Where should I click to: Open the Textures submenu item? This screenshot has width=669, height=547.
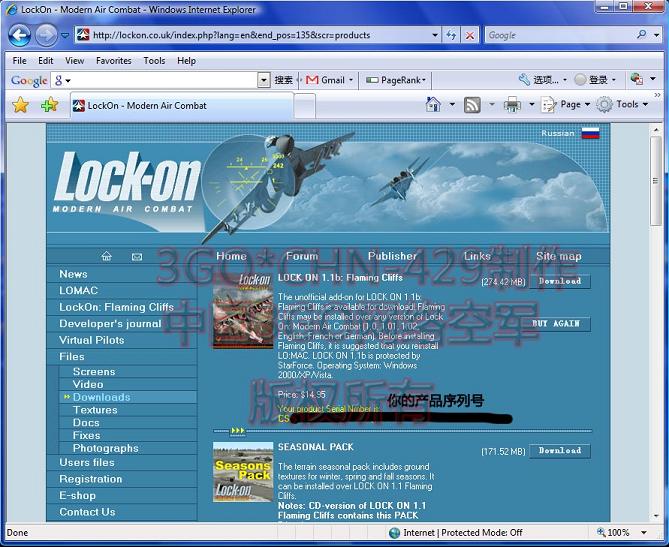click(x=95, y=410)
